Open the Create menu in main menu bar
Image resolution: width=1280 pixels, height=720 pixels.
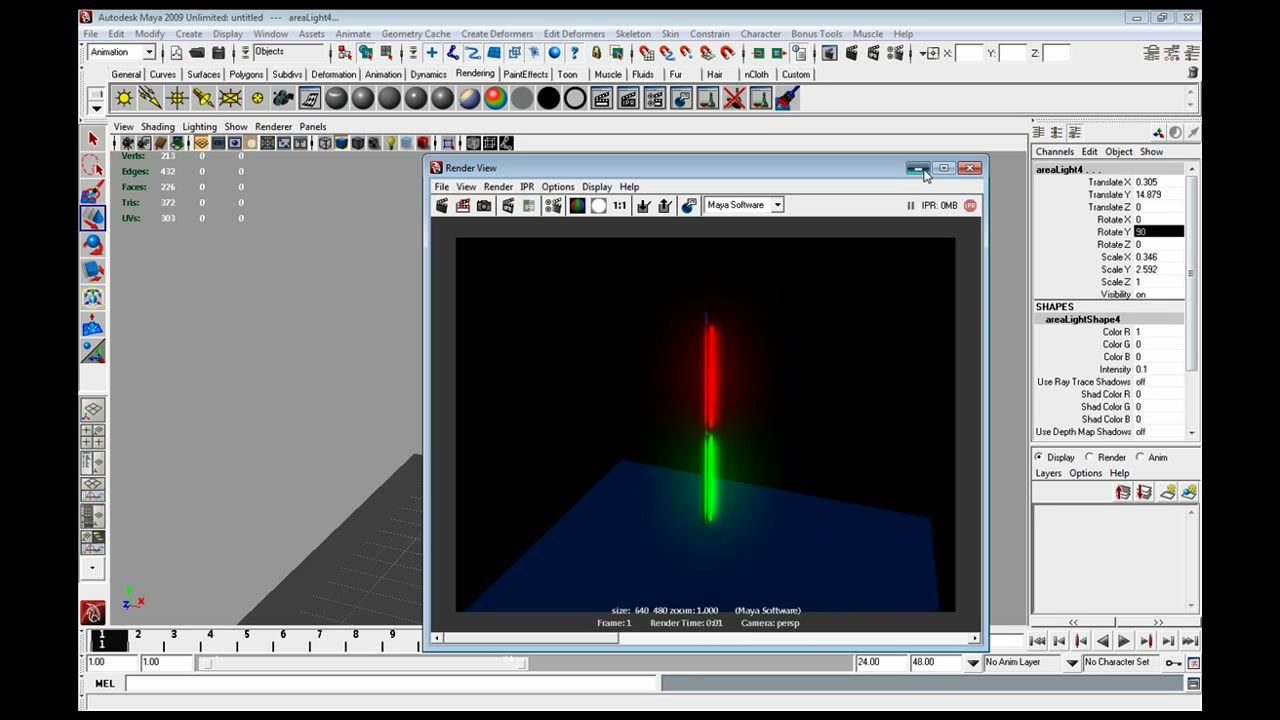[x=189, y=34]
